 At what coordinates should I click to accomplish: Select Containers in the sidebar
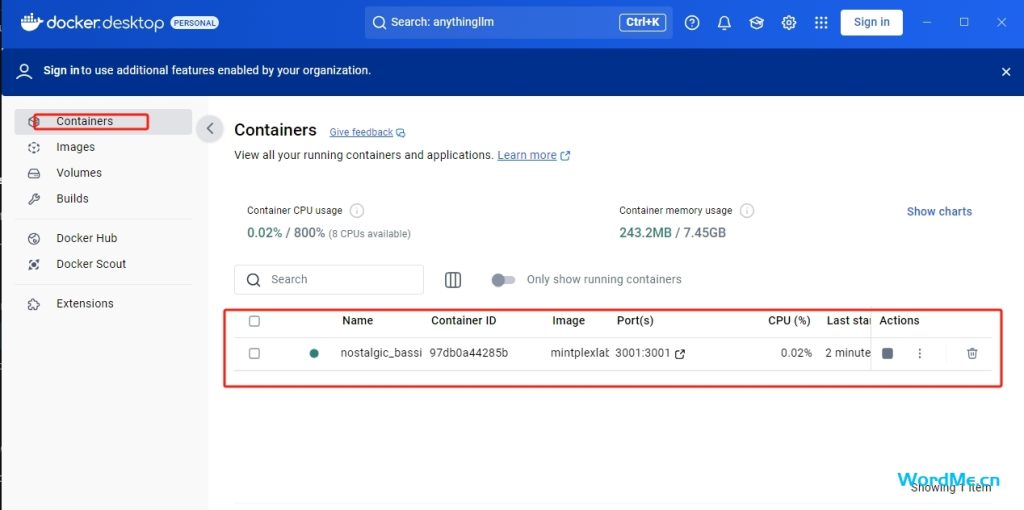tap(103, 121)
